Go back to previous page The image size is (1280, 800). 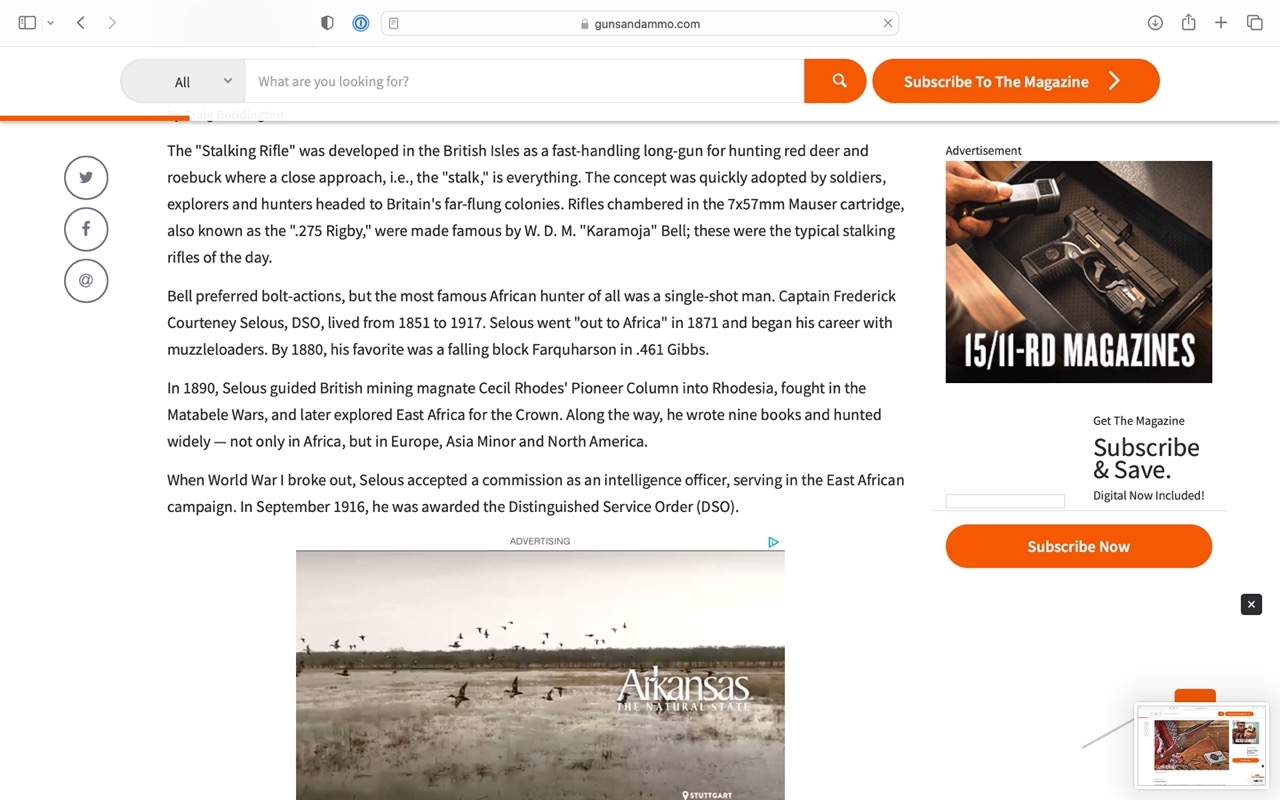click(x=81, y=23)
